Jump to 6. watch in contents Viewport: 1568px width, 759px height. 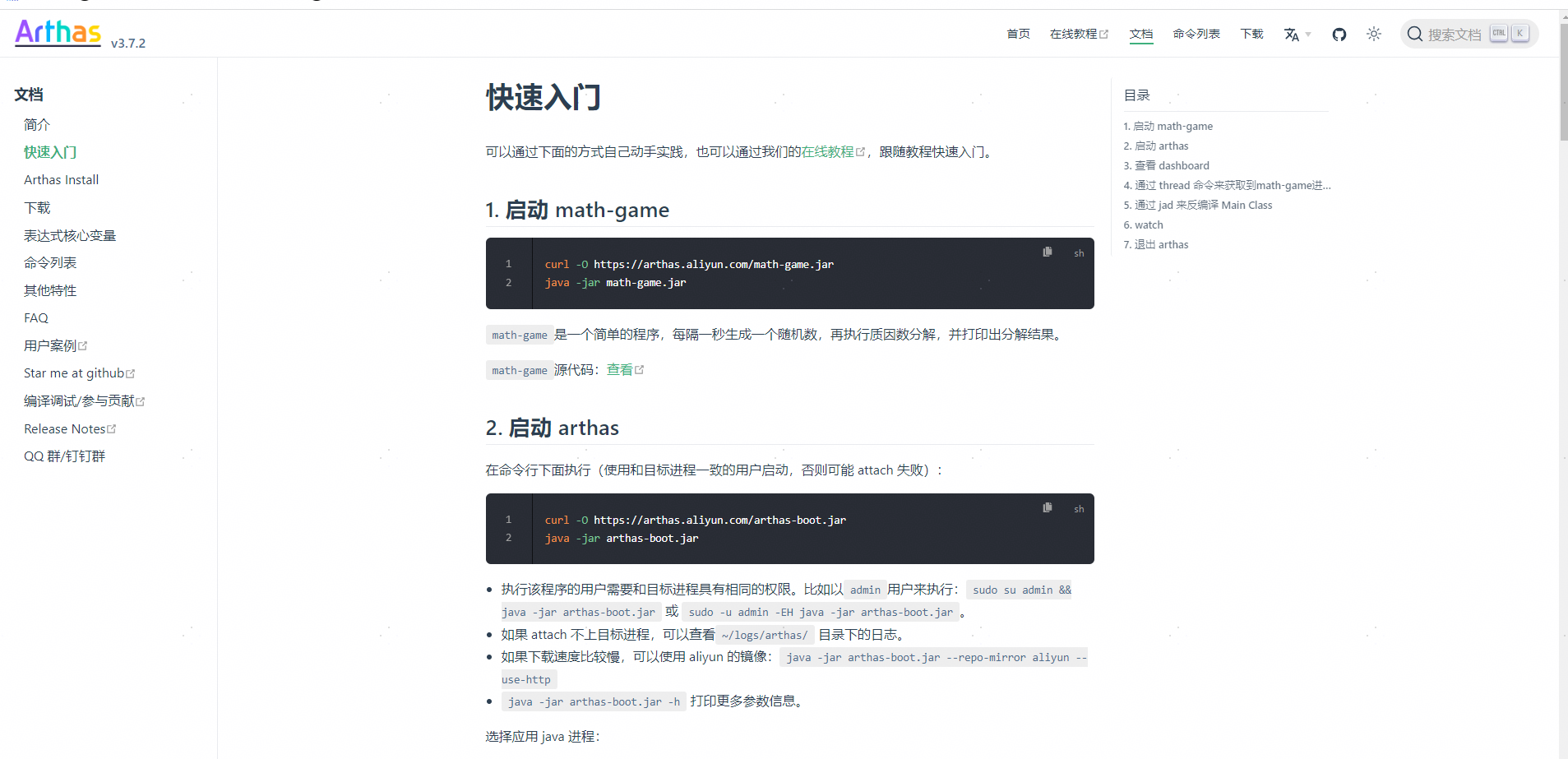[1143, 225]
